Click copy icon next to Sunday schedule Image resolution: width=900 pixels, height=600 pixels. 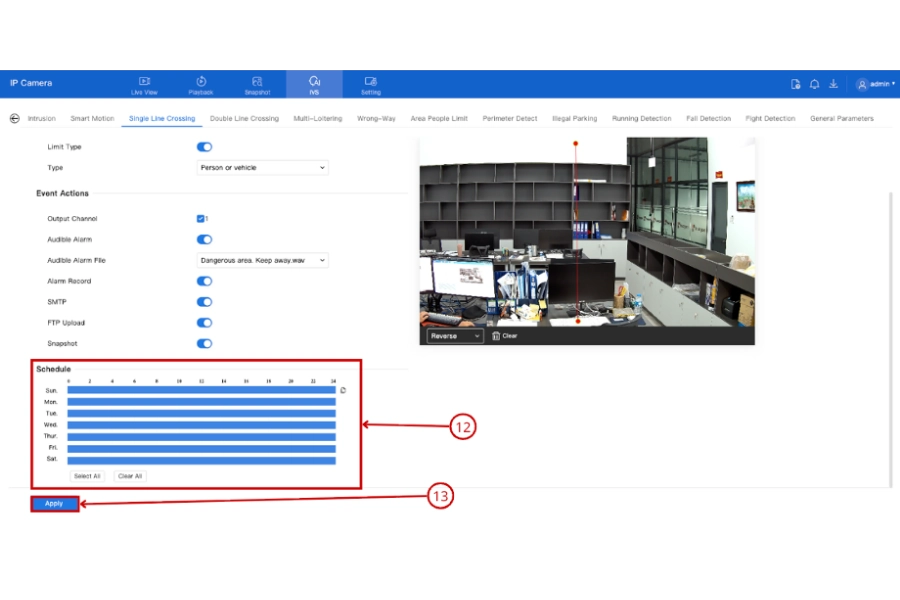(x=343, y=390)
